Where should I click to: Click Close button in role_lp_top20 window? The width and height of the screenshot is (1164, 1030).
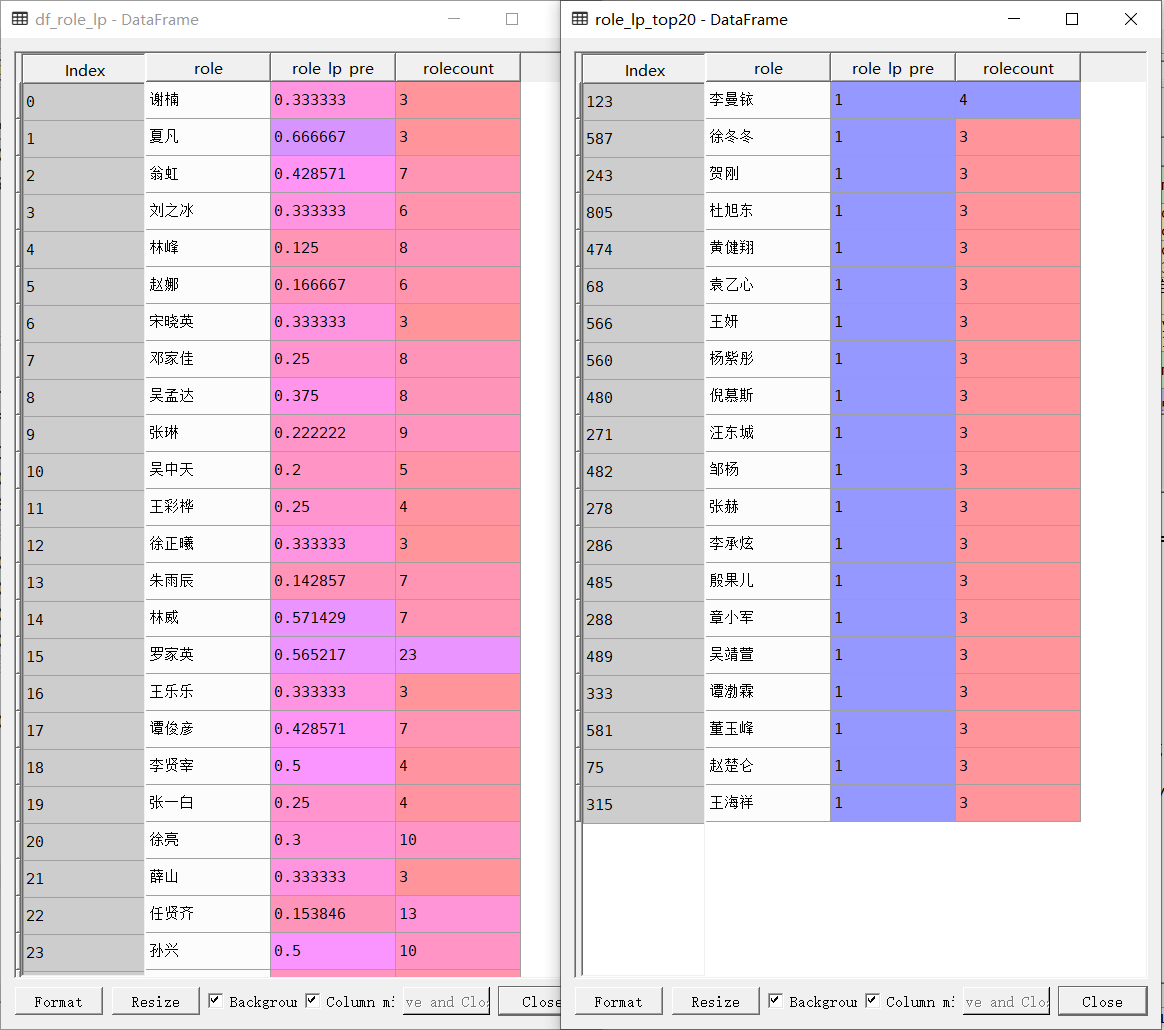[x=1102, y=1002]
